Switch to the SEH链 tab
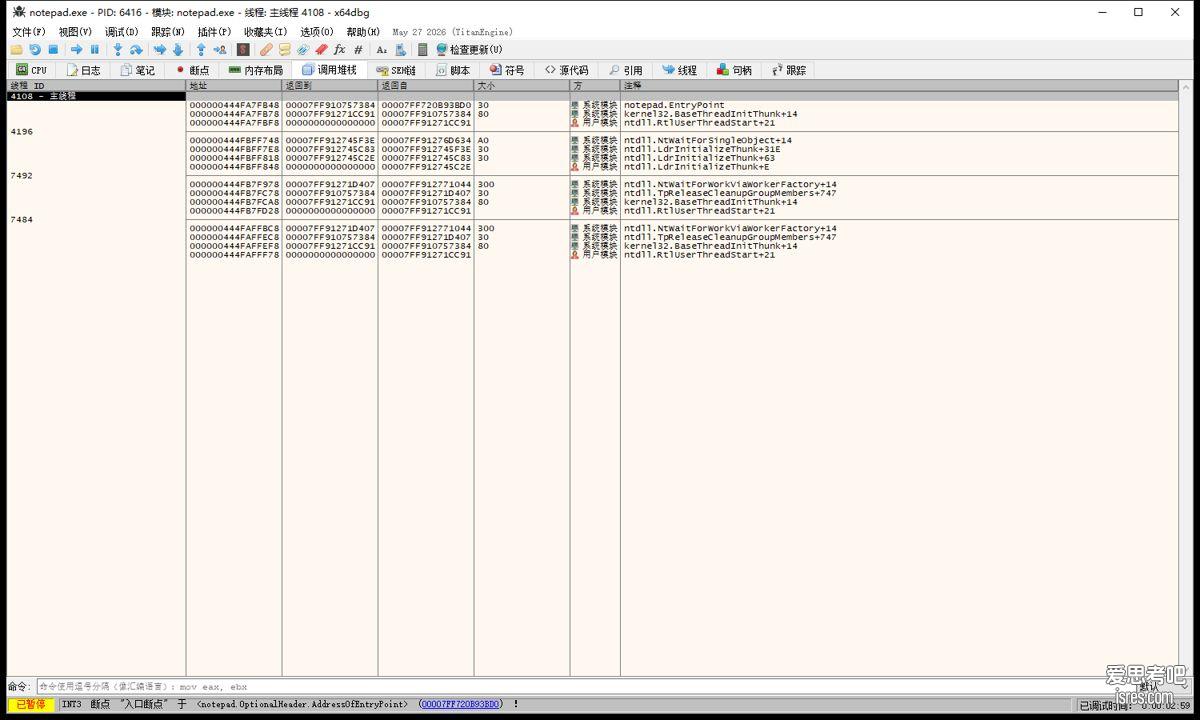1200x720 pixels. click(x=395, y=70)
